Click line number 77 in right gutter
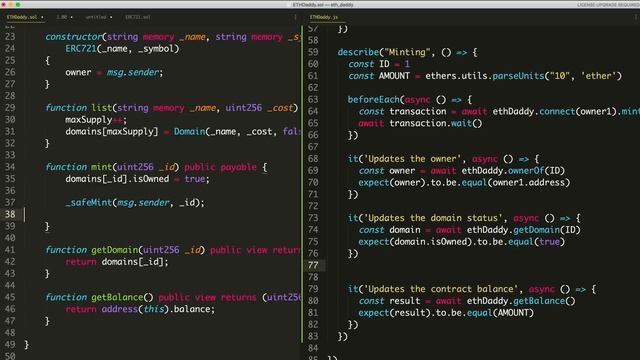The width and height of the screenshot is (640, 360). click(x=313, y=265)
